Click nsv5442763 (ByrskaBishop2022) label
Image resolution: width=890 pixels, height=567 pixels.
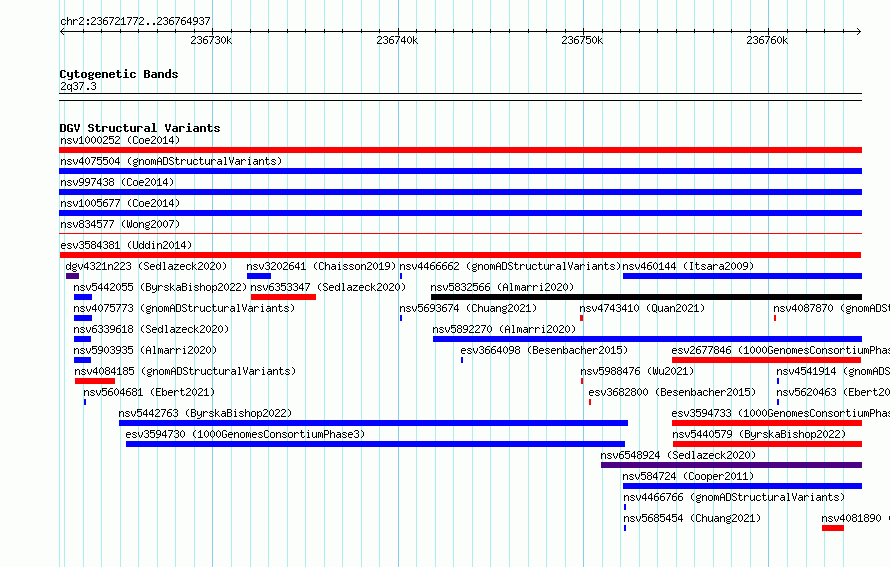pyautogui.click(x=205, y=413)
